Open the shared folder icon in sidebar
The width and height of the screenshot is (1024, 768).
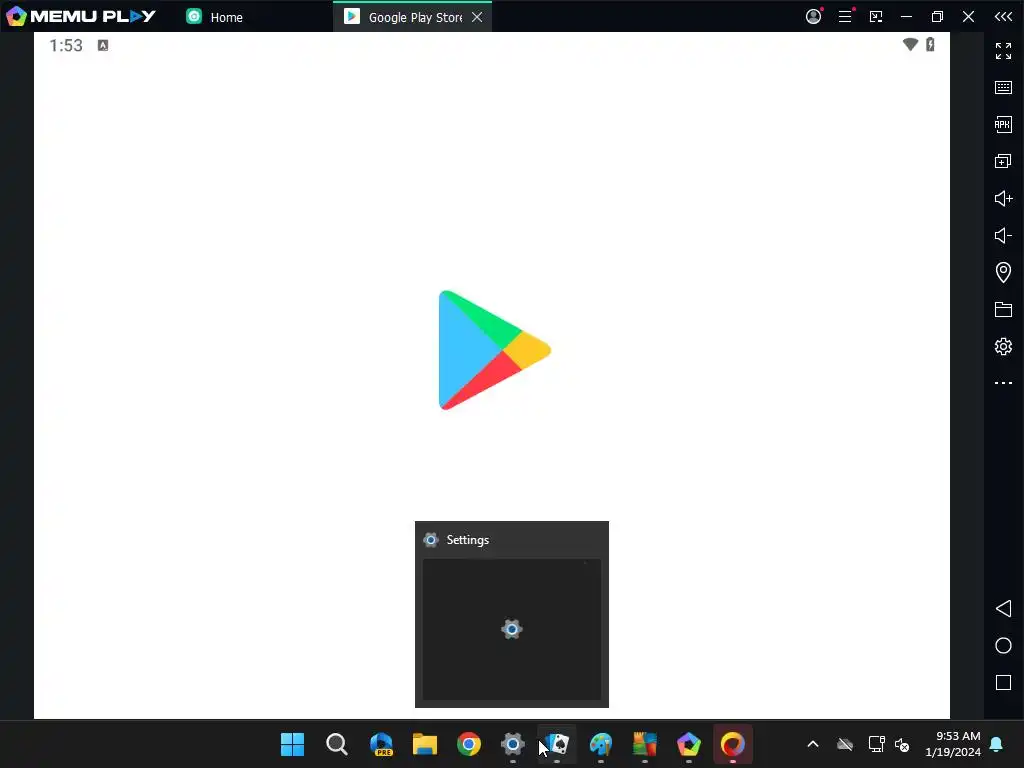pos(1003,309)
